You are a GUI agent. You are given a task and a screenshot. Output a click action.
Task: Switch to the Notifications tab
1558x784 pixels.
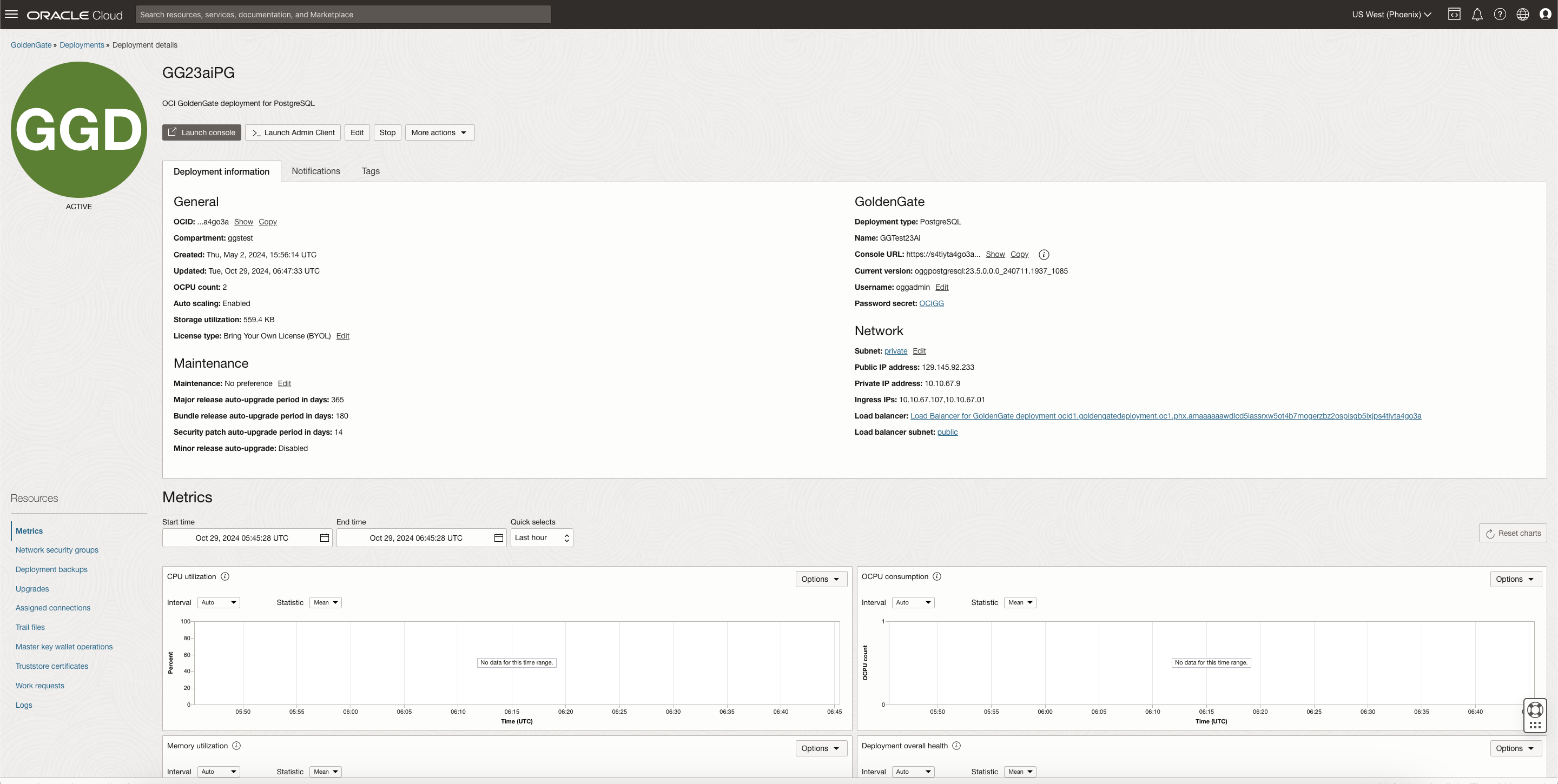(316, 171)
